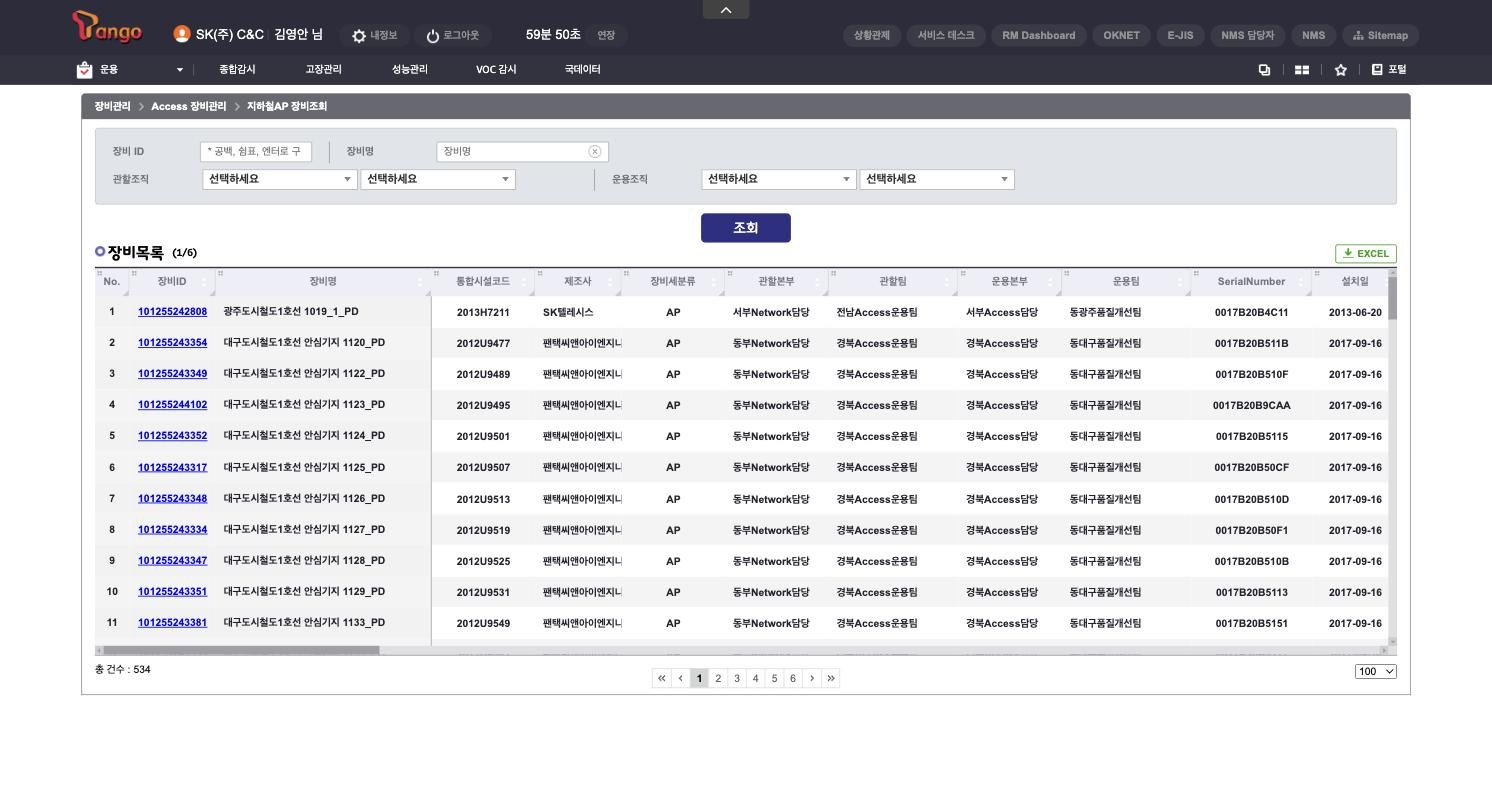The height and width of the screenshot is (812, 1492).
Task: Open the first 관할조직 dropdown
Action: [279, 179]
